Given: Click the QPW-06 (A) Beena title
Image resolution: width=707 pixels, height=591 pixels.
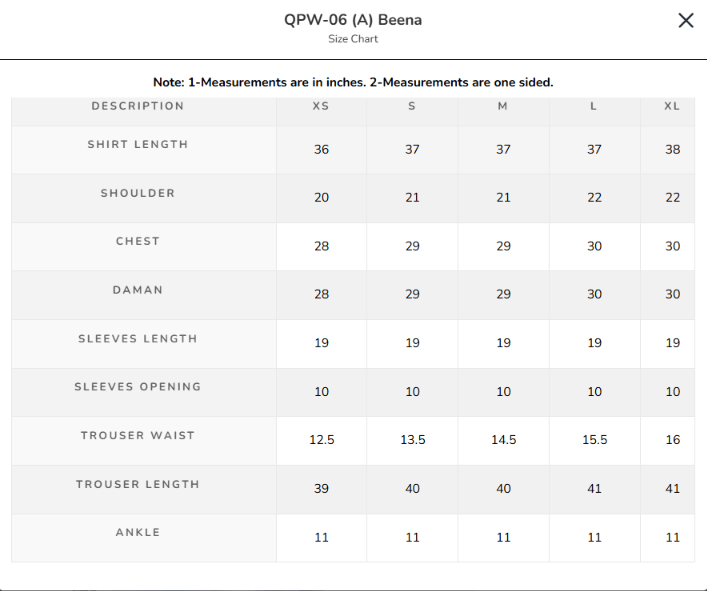Looking at the screenshot, I should point(353,20).
